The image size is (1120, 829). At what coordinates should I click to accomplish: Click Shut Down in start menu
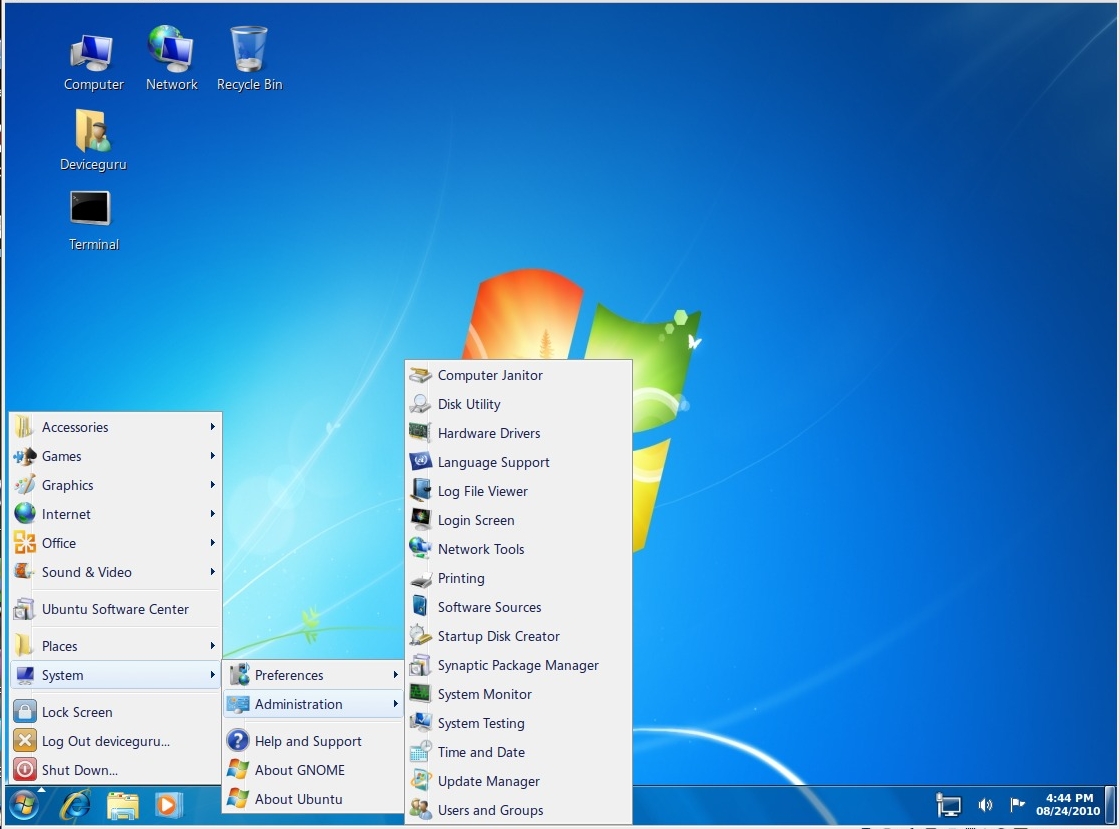pos(116,770)
